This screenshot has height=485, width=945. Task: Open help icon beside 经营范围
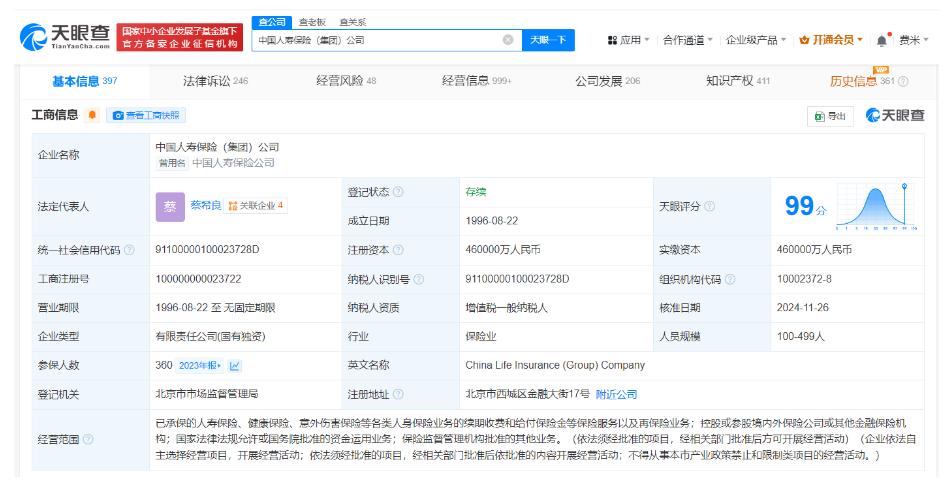(x=88, y=439)
